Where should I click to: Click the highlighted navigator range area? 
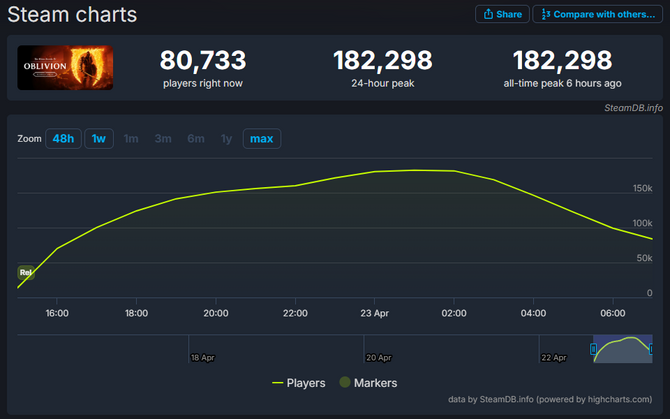point(623,349)
